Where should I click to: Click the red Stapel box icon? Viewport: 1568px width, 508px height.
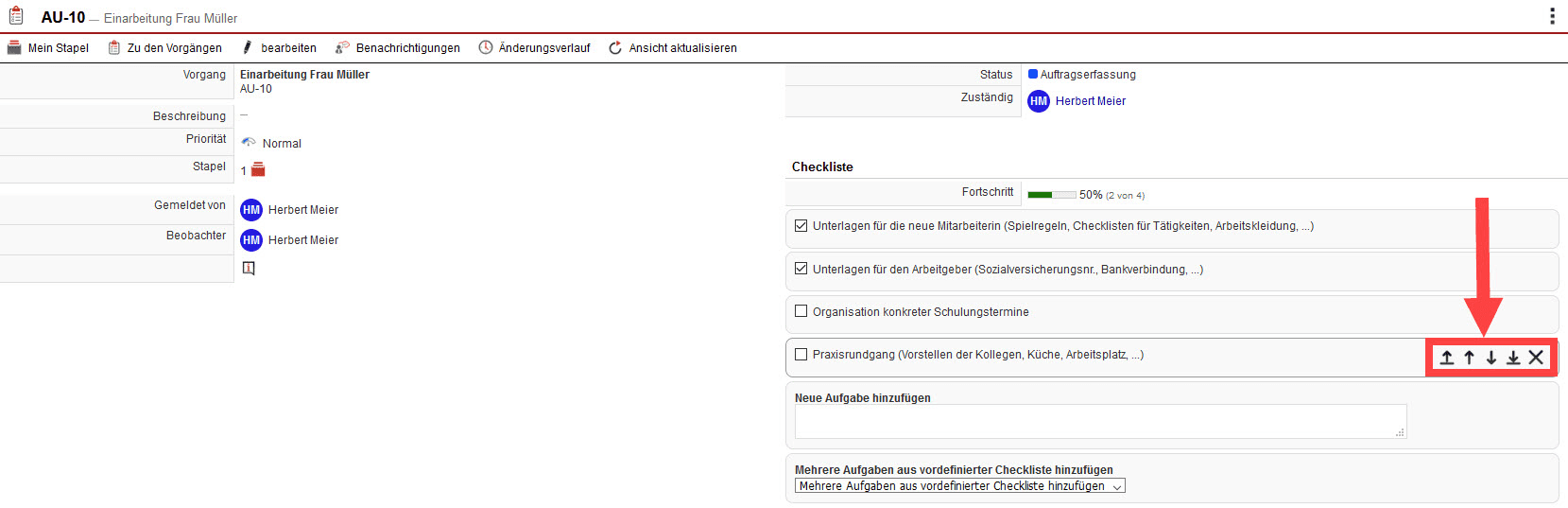258,170
